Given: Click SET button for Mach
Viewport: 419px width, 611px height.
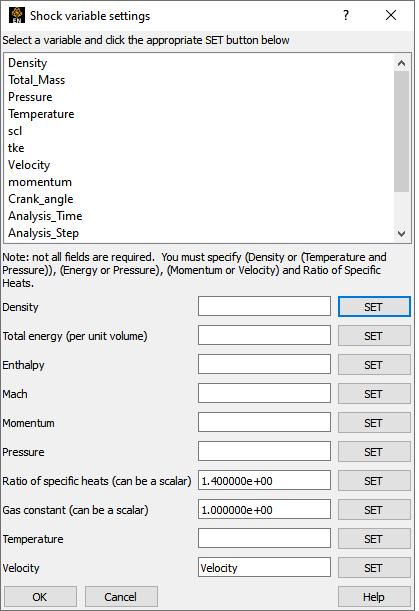Looking at the screenshot, I should [x=374, y=394].
